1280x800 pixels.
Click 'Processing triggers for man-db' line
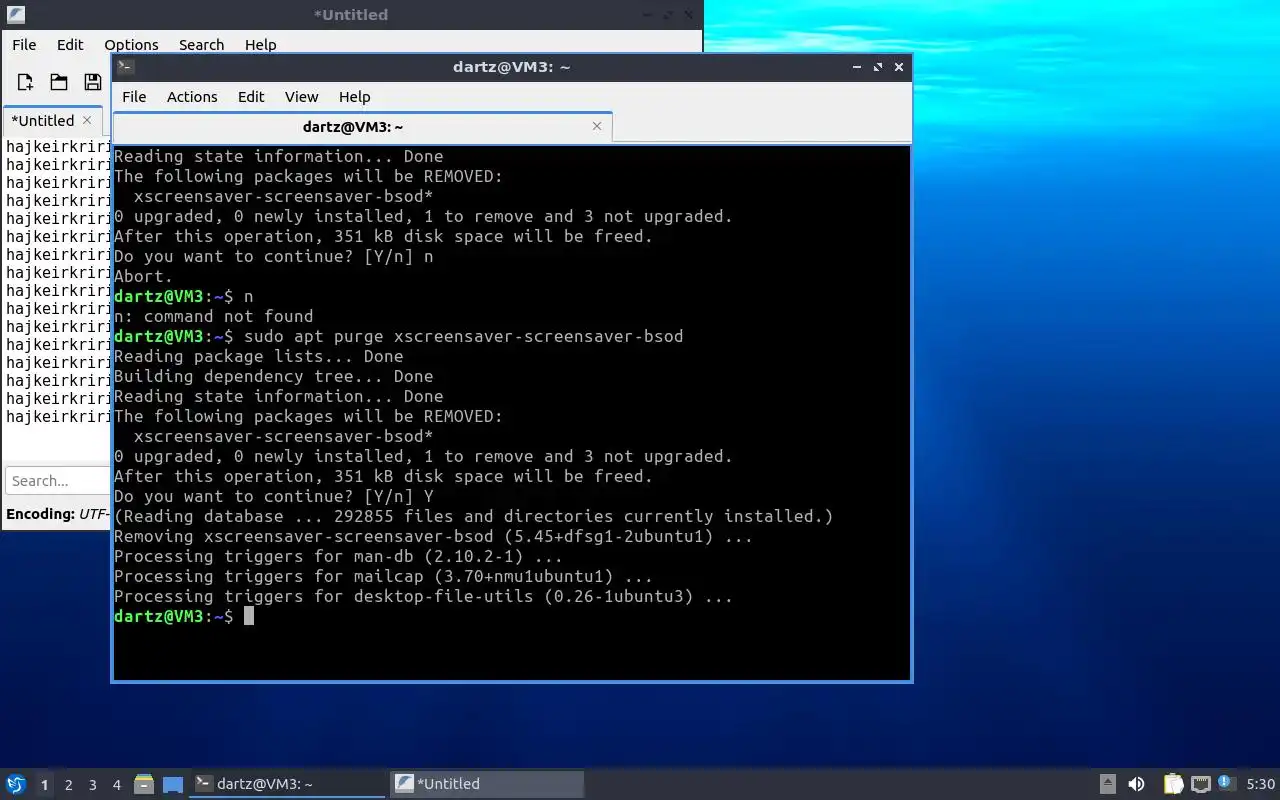(338, 556)
